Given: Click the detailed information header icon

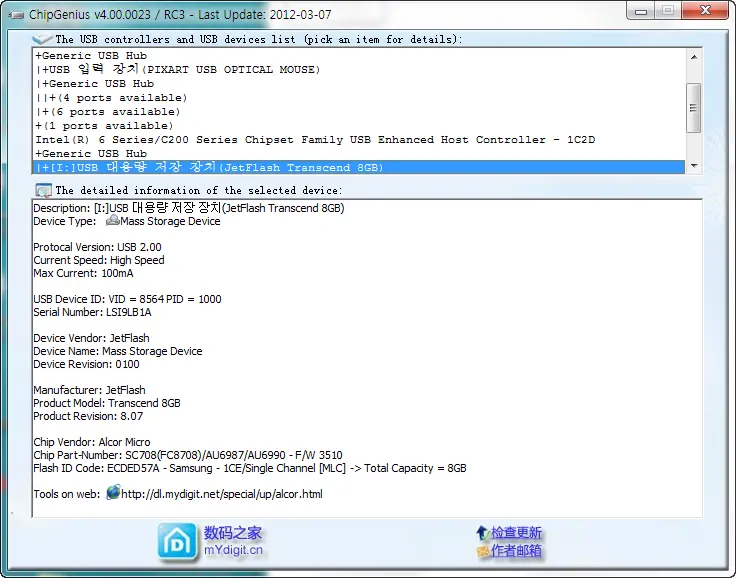Looking at the screenshot, I should [43, 190].
